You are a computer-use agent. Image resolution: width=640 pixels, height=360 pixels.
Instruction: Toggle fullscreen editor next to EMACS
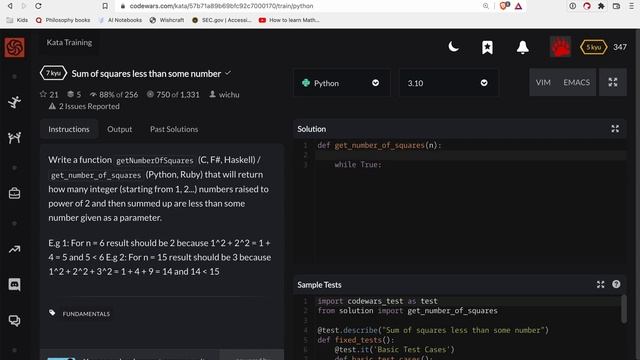[613, 82]
